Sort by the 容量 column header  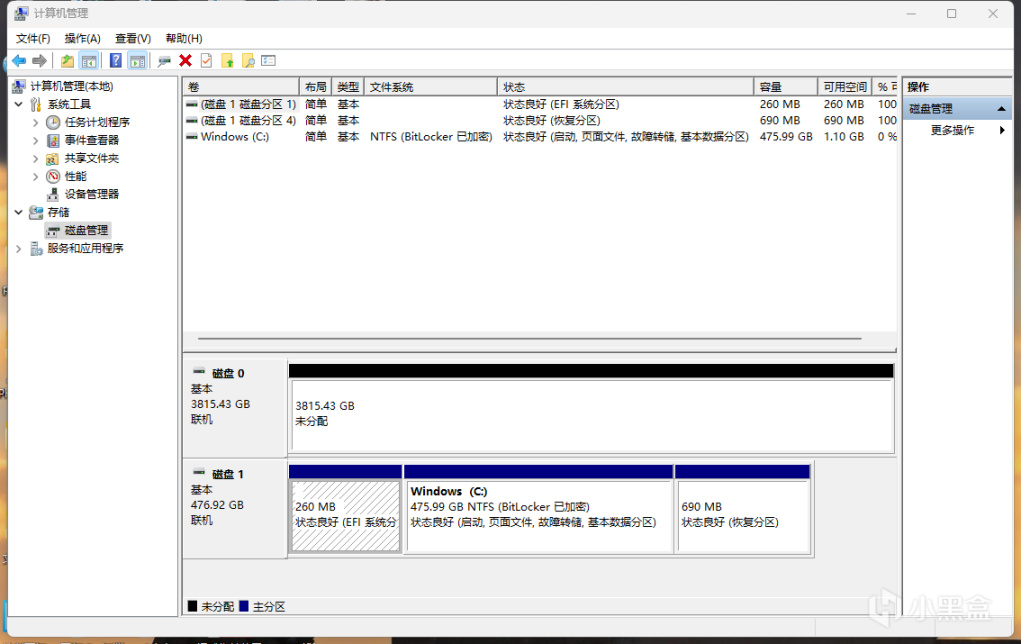pyautogui.click(x=785, y=87)
